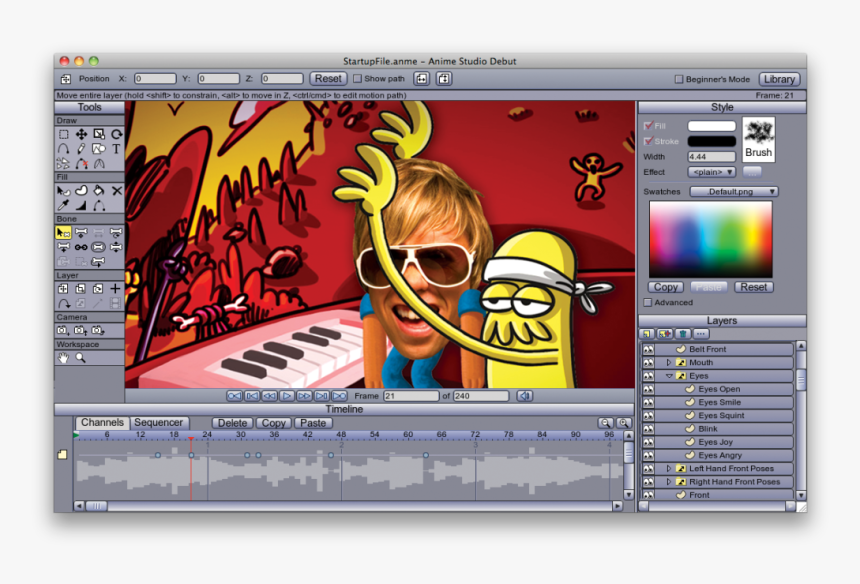Rewind to the first frame
Screen dimensions: 860x584
pyautogui.click(x=234, y=396)
